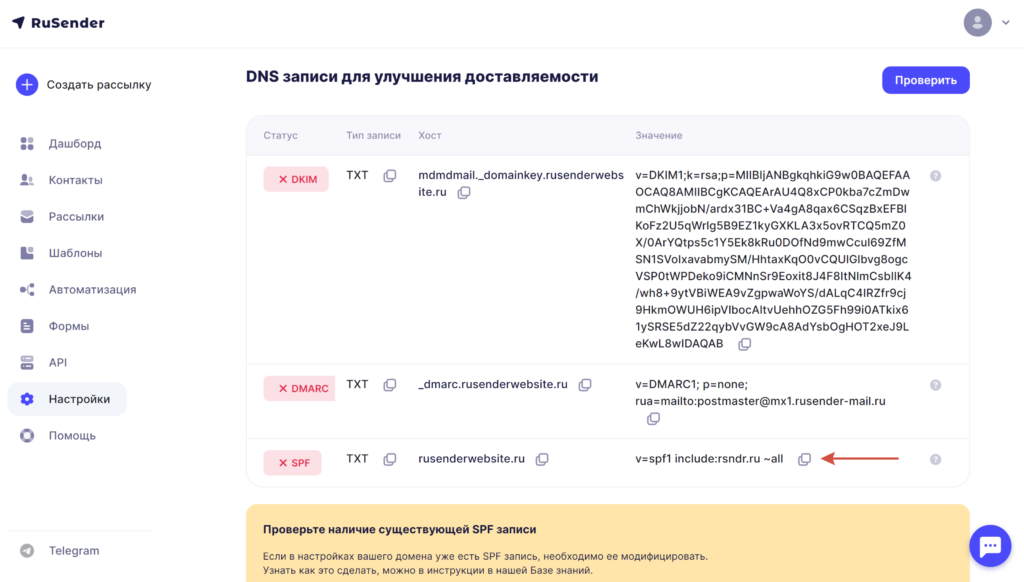This screenshot has width=1024, height=582.
Task: Click the Автоматизация flow icon
Action: 27,289
